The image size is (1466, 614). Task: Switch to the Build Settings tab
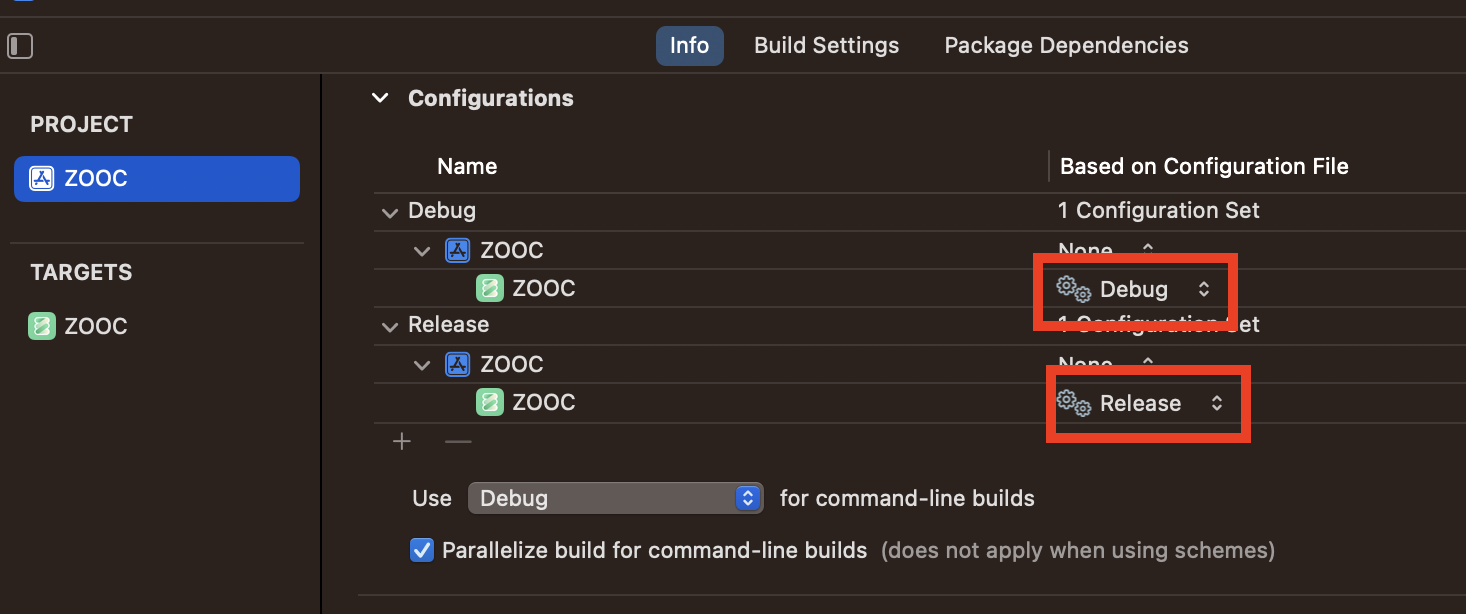tap(826, 46)
